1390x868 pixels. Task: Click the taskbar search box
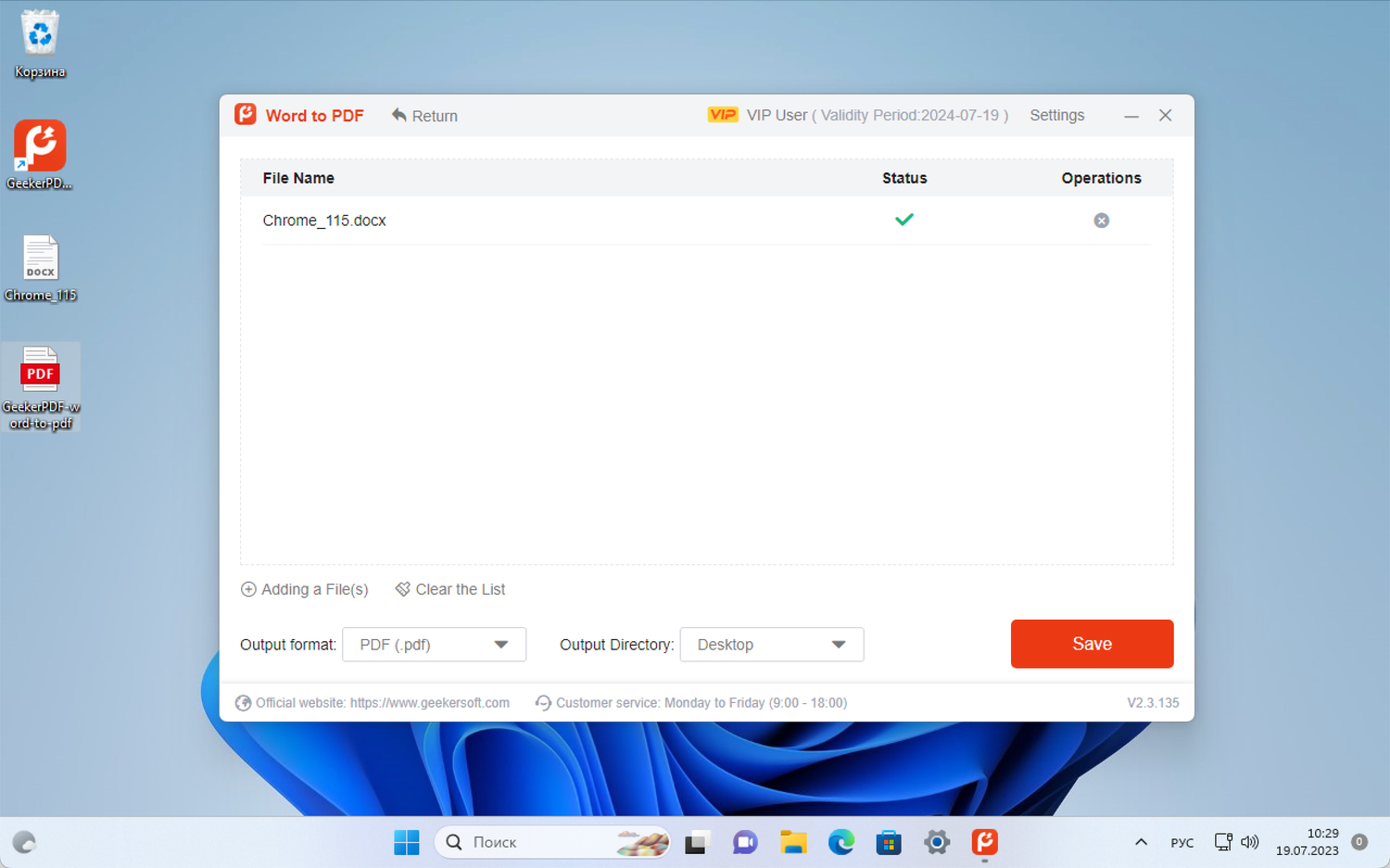(552, 842)
